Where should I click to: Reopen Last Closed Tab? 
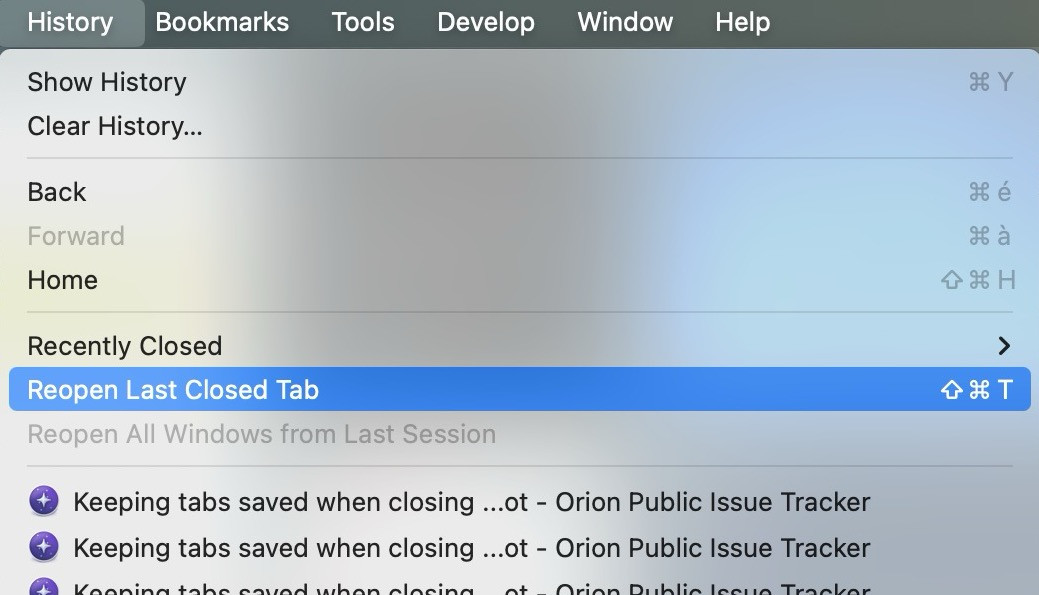tap(173, 390)
